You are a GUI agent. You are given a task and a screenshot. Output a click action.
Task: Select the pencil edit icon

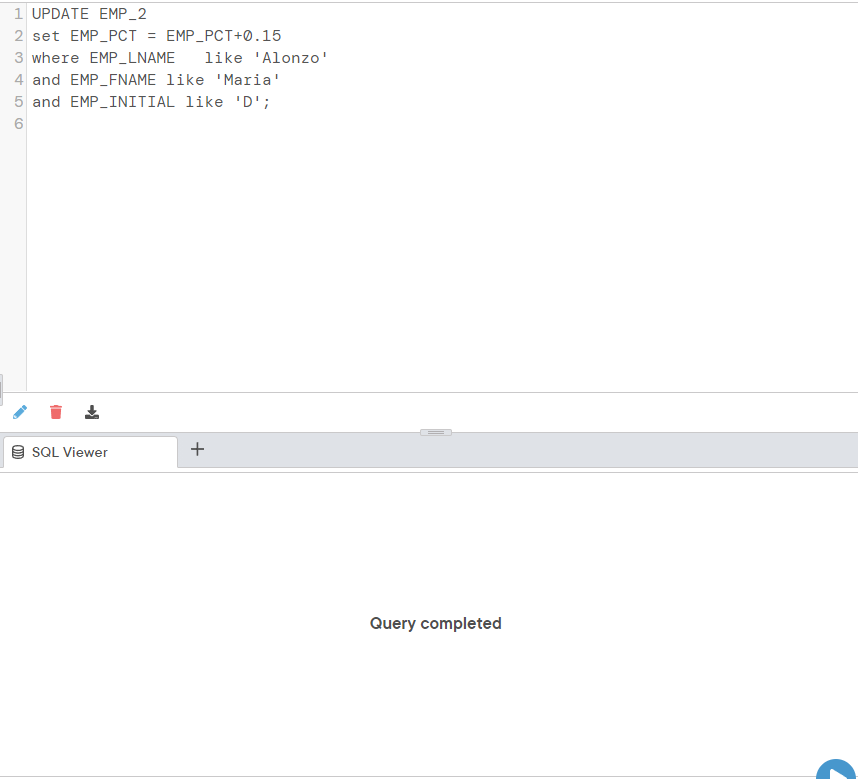[19, 412]
